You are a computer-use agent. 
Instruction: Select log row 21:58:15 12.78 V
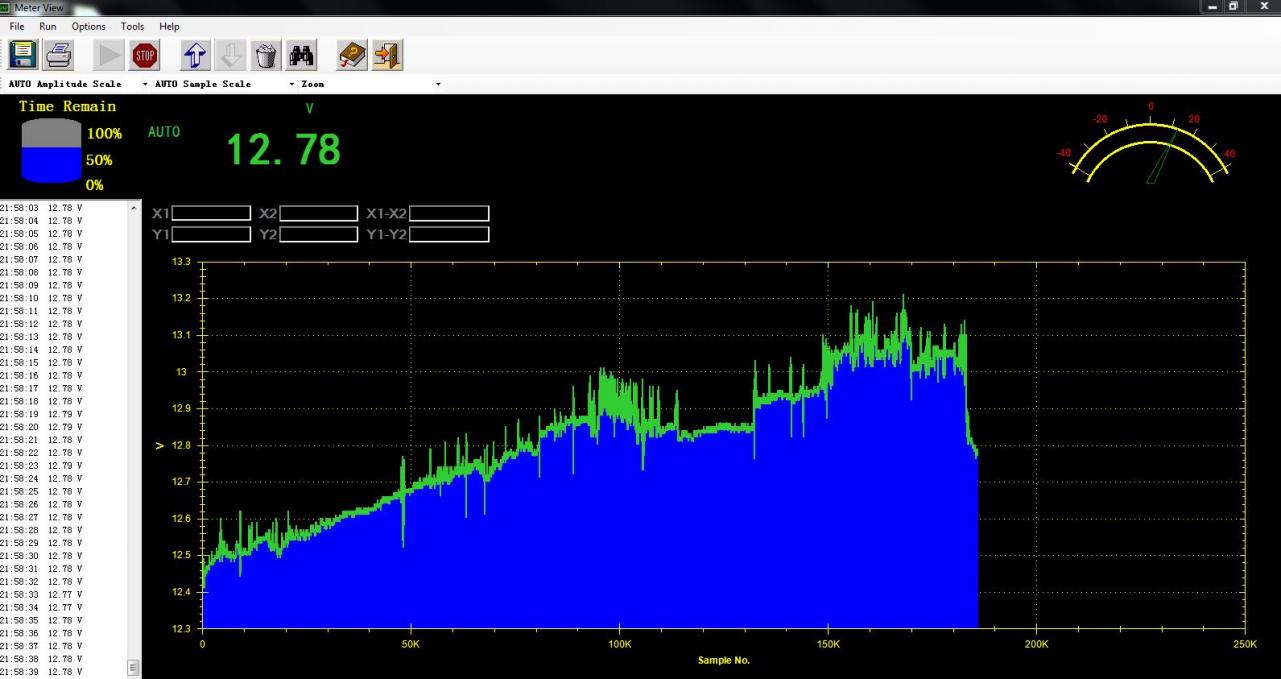point(41,363)
